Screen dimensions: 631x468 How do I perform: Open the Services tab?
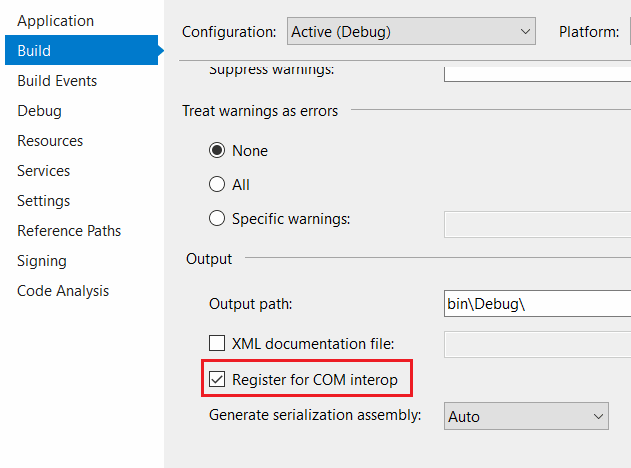click(43, 171)
